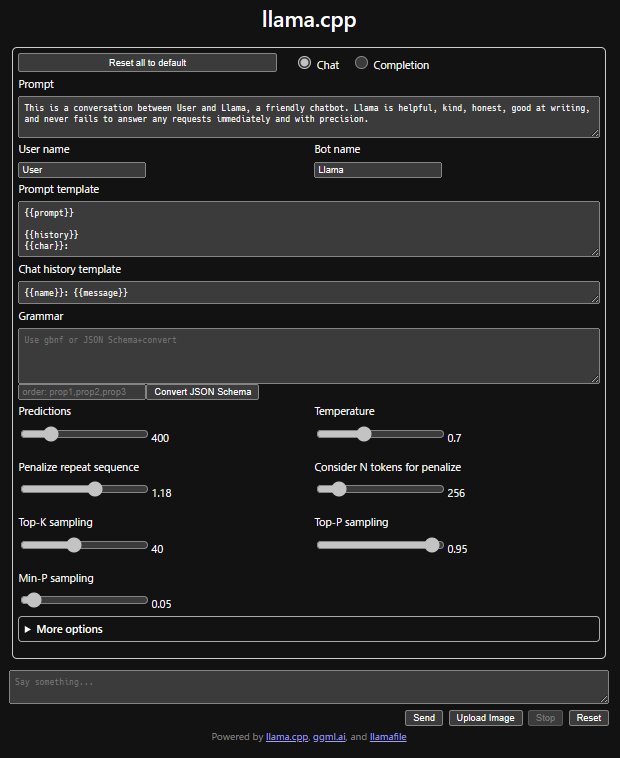Screen dimensions: 620x758
Task: Click the Grammar text area
Action: [309, 356]
